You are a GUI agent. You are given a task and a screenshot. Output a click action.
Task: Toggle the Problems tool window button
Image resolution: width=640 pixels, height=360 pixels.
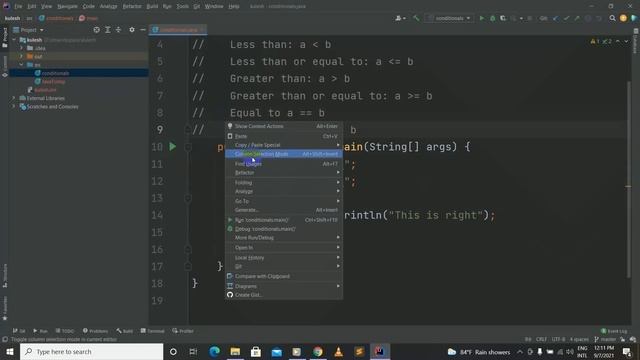point(95,331)
